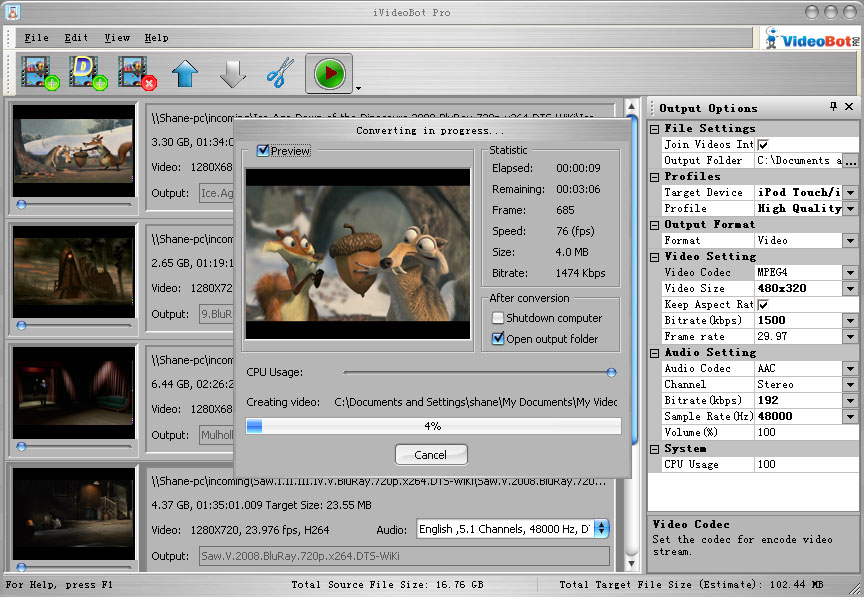Open the scissors trim tool
Screen dimensions: 864x597
pyautogui.click(x=280, y=73)
